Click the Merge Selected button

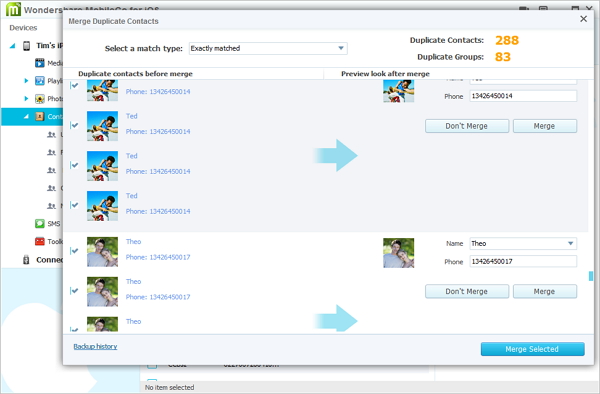(532, 349)
